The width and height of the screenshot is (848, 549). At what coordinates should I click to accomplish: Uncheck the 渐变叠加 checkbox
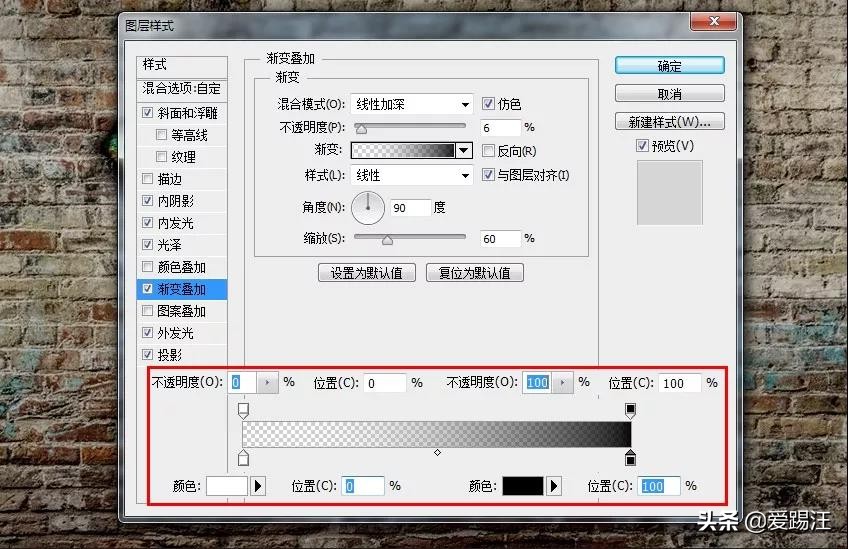147,289
